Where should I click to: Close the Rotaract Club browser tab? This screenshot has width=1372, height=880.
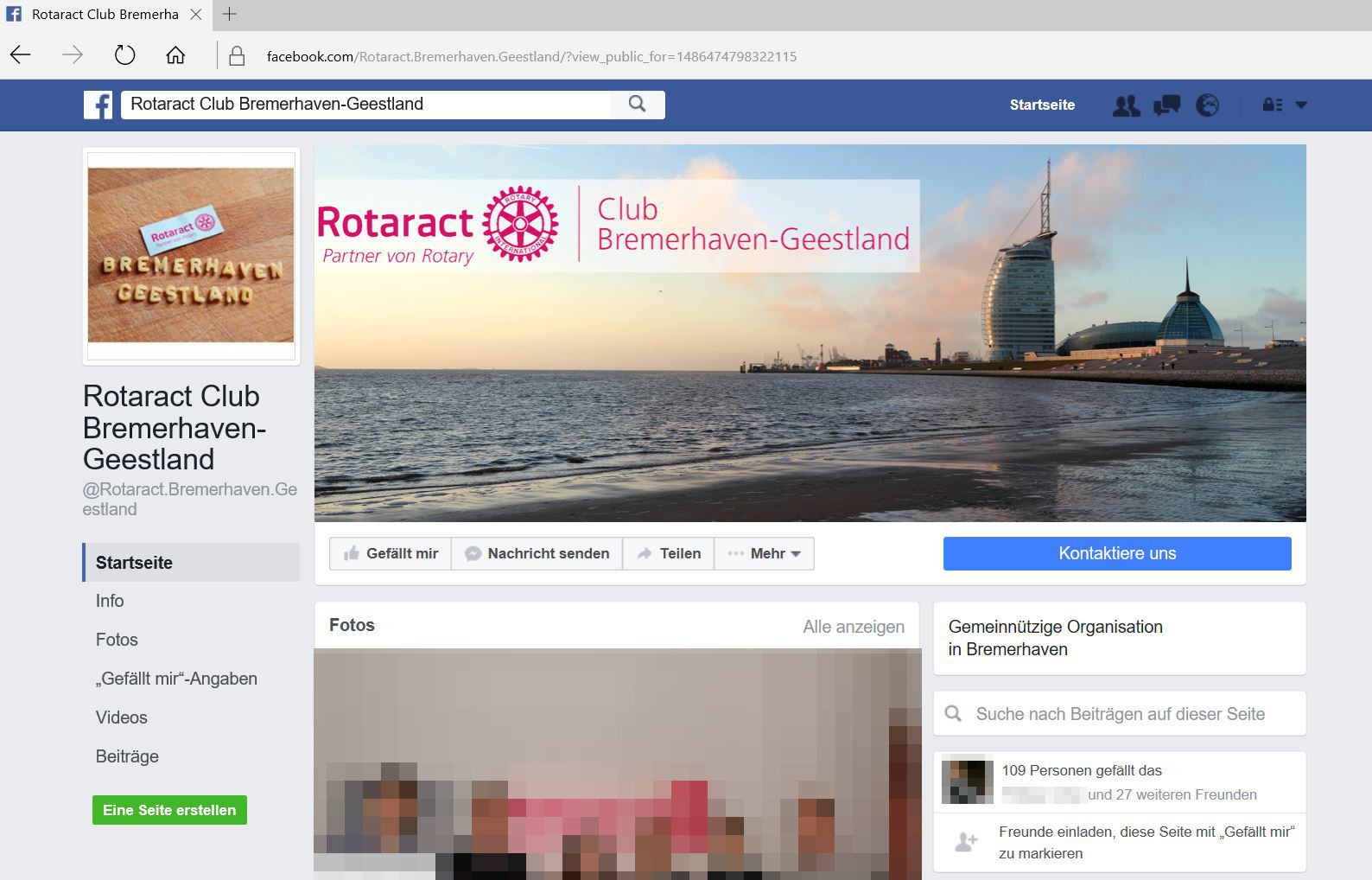(x=196, y=15)
